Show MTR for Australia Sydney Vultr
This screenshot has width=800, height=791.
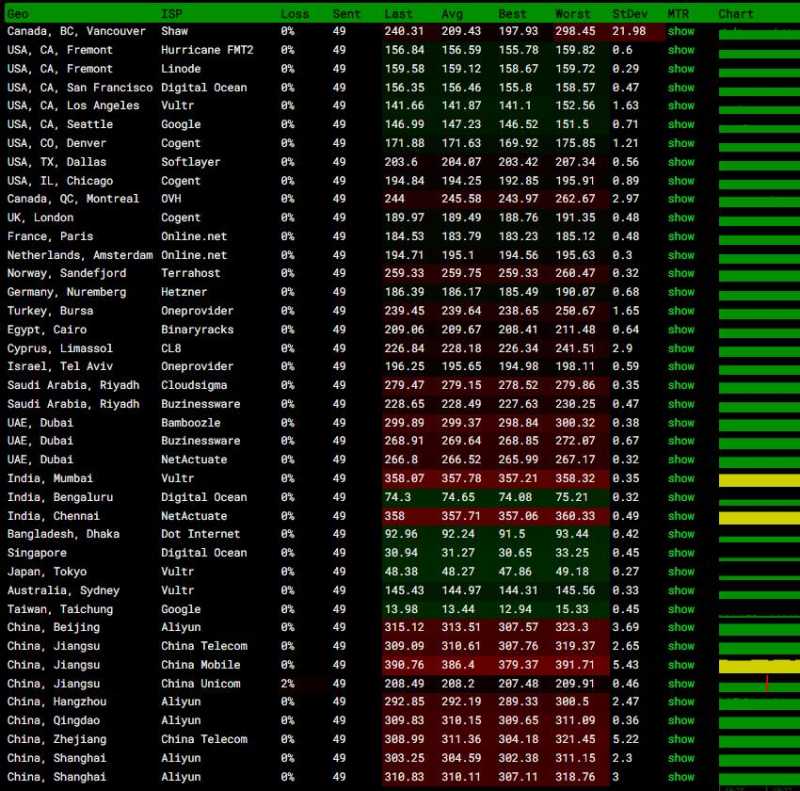point(681,590)
